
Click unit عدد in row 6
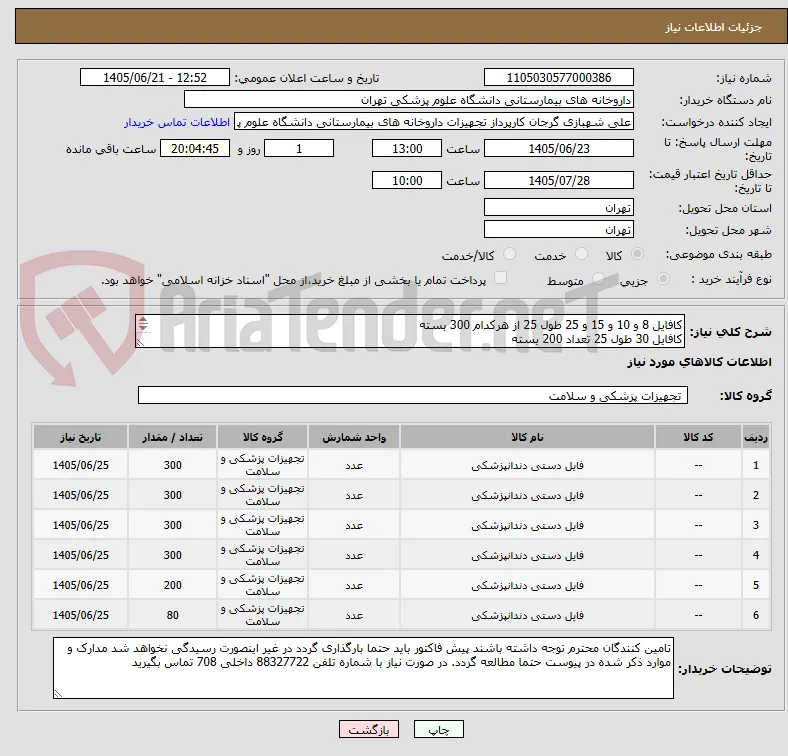[354, 615]
